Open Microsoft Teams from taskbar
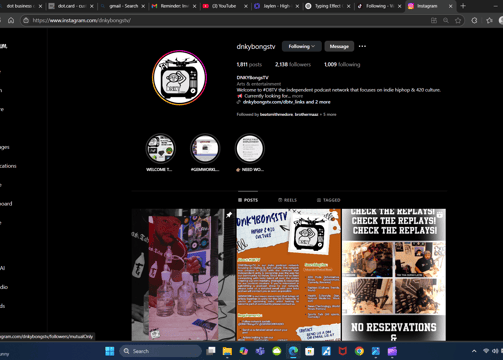This screenshot has width=503, height=360. pos(260,351)
